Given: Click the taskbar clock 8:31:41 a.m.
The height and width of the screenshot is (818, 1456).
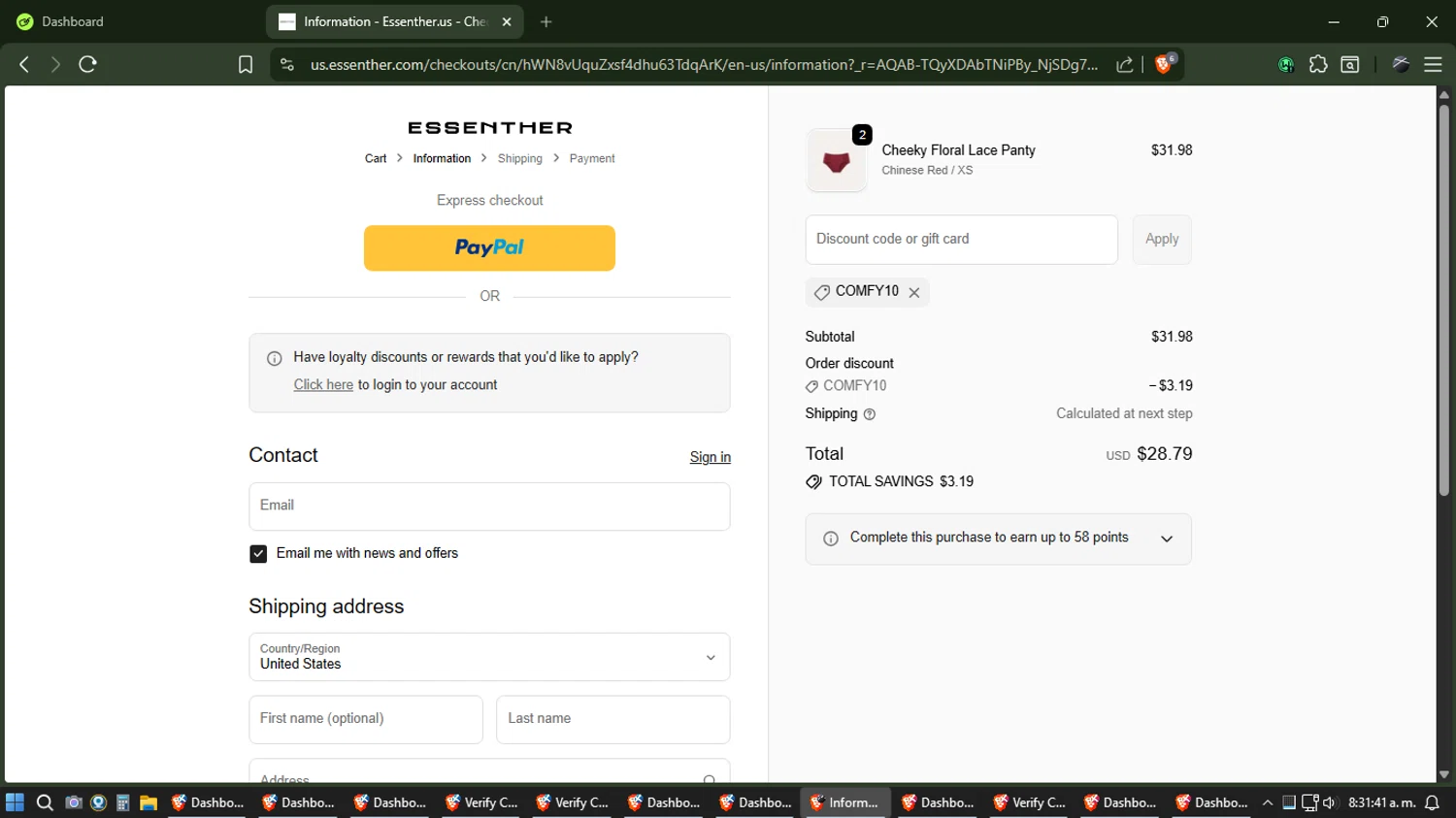Looking at the screenshot, I should click(1381, 802).
